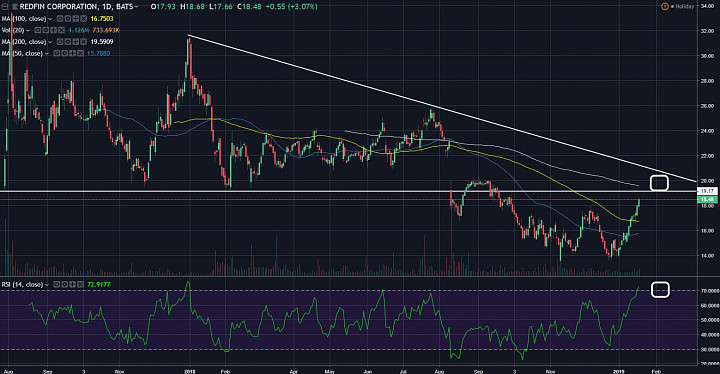The height and width of the screenshot is (374, 720).
Task: Click the MA 50 value 15.7880
Action: [x=98, y=53]
